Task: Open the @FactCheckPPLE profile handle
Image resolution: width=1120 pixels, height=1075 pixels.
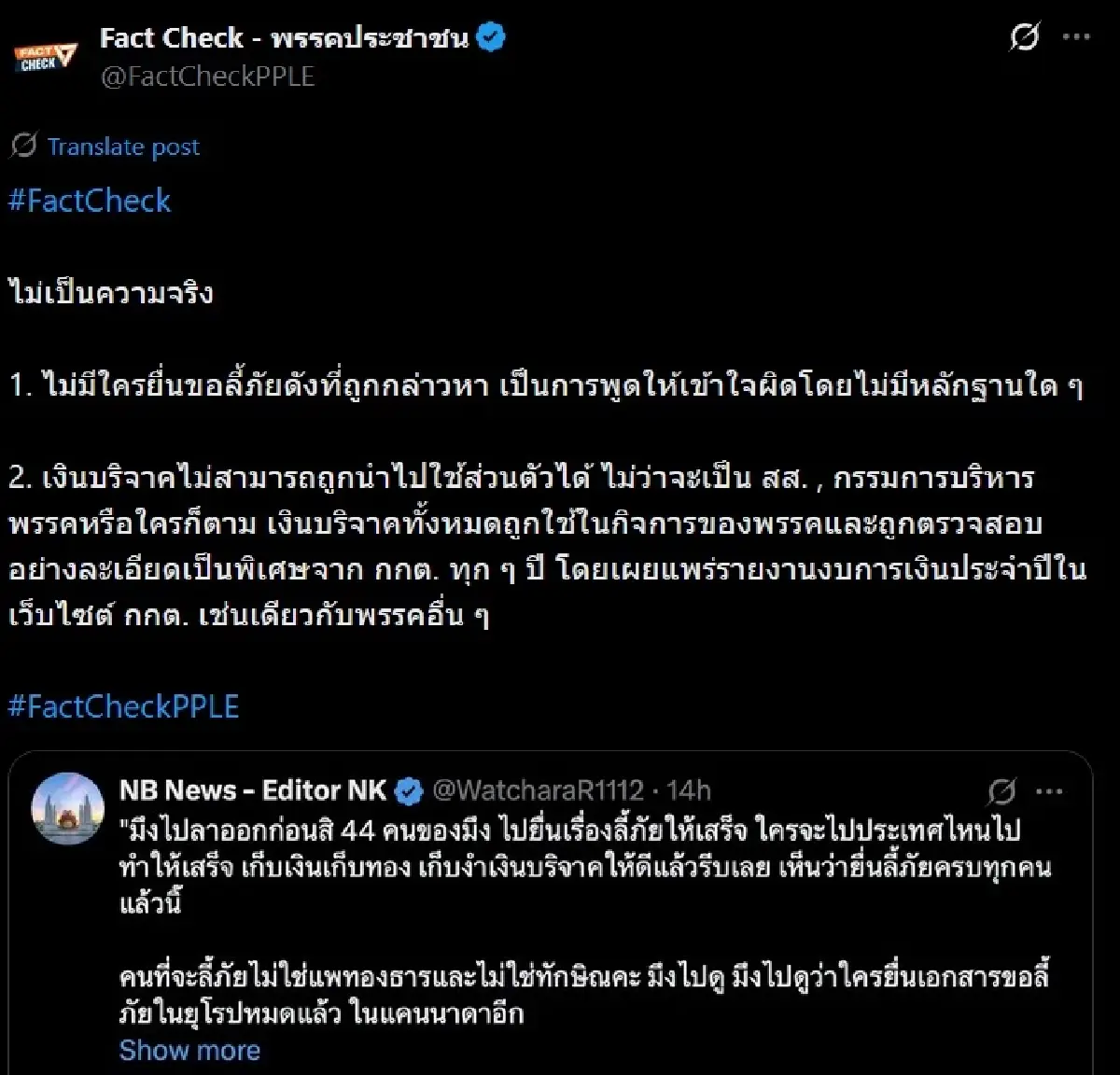Action: [x=206, y=77]
